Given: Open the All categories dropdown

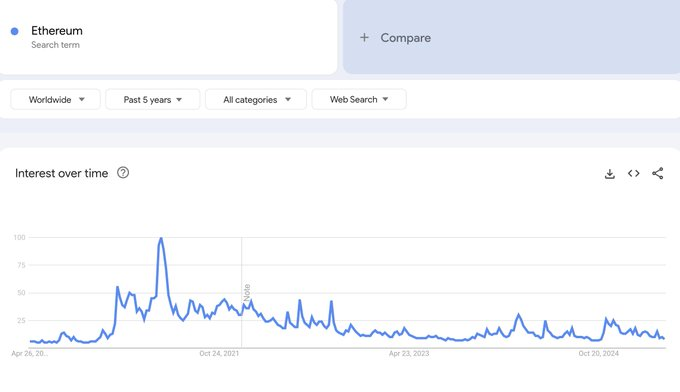Looking at the screenshot, I should (x=256, y=99).
